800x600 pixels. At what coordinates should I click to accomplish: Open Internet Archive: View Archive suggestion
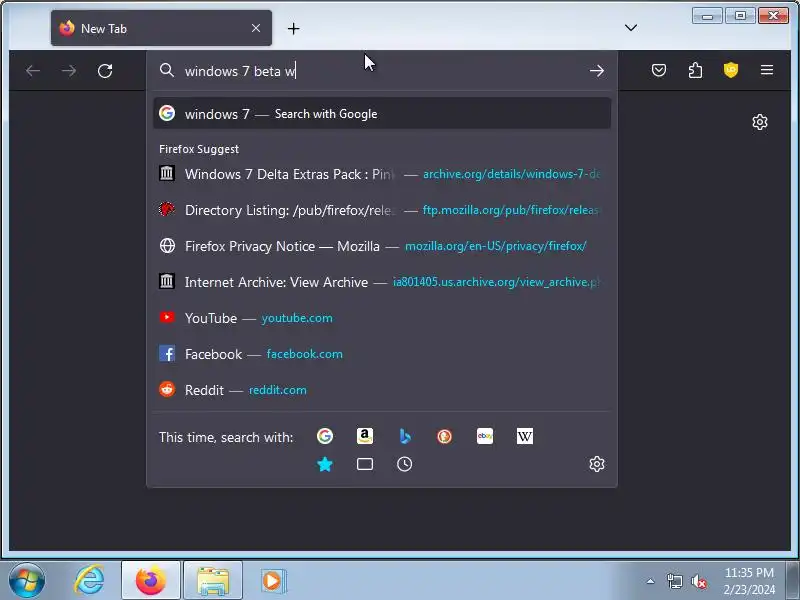pyautogui.click(x=382, y=282)
